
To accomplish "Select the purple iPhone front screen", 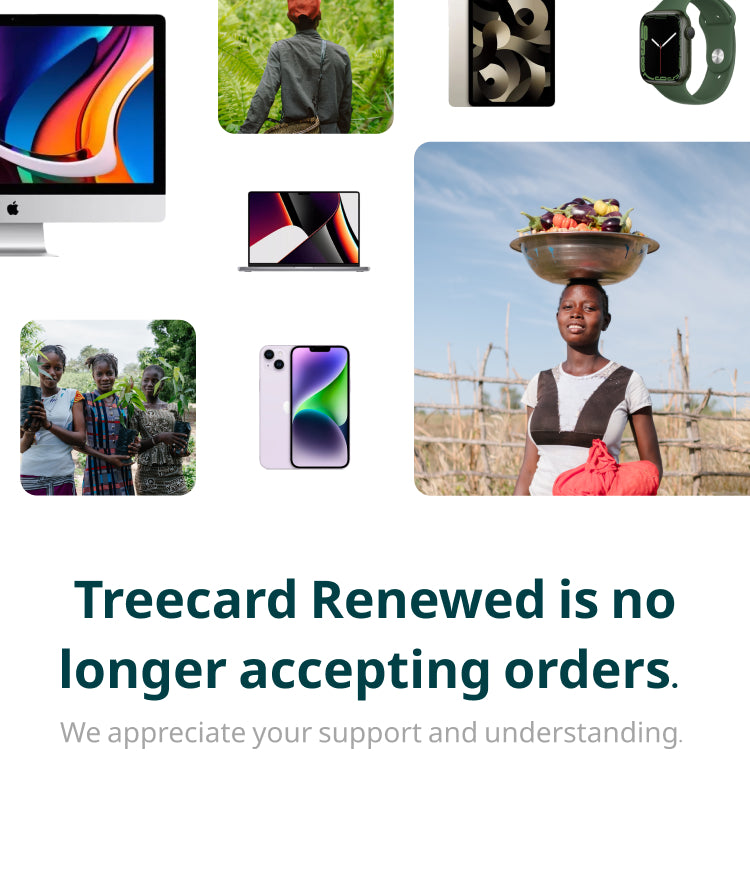I will pos(320,406).
